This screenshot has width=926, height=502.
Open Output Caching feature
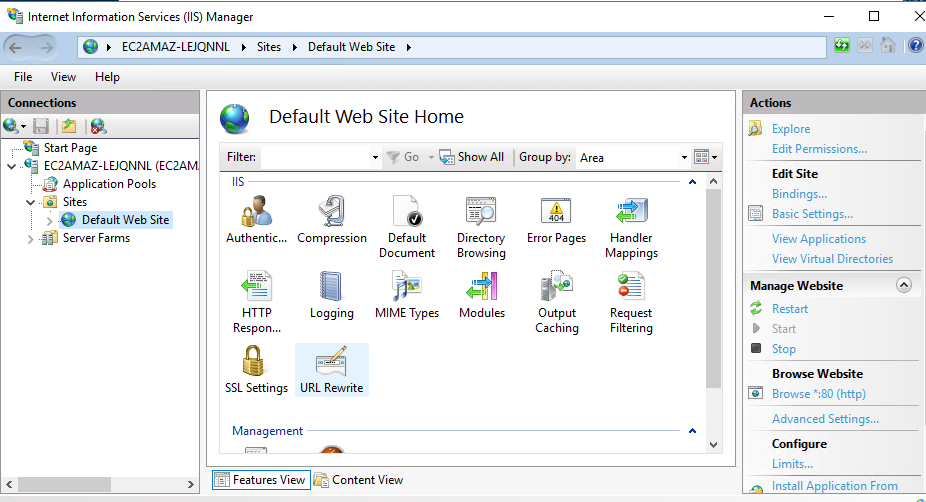point(556,302)
